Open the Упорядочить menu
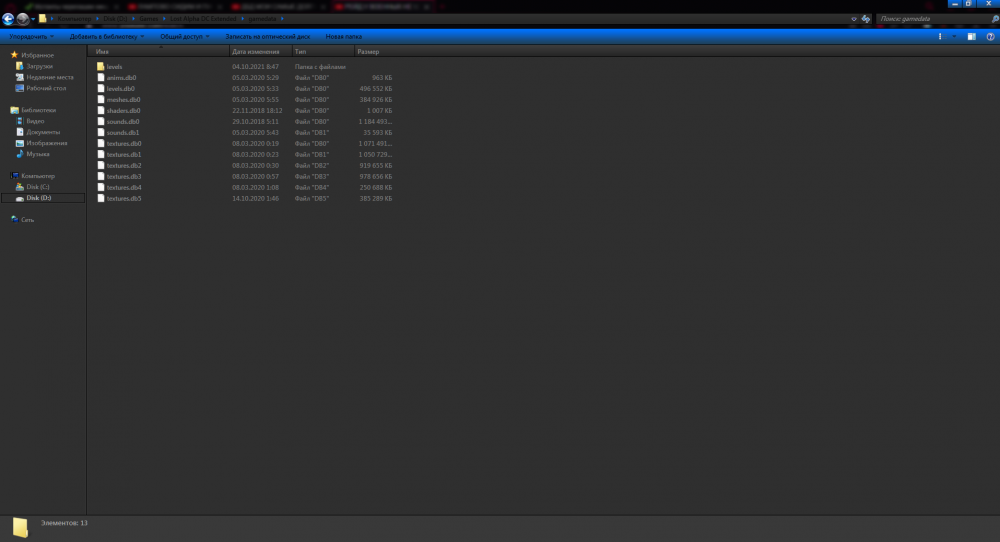This screenshot has height=542, width=1000. point(31,36)
